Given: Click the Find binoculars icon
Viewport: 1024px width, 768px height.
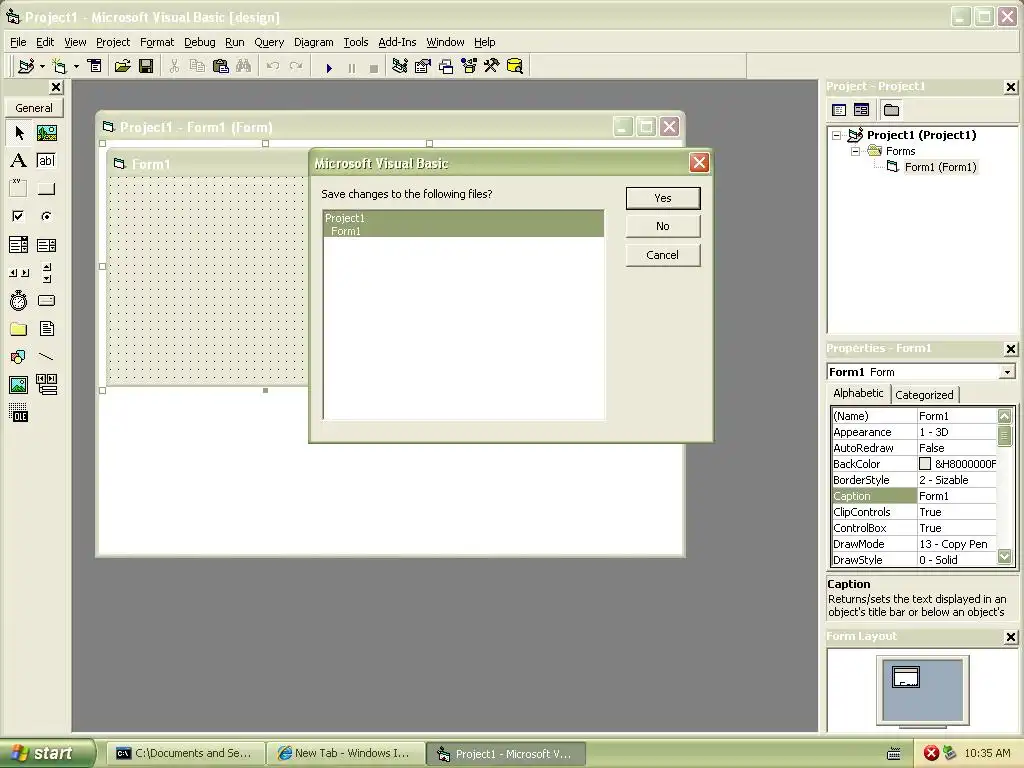Looking at the screenshot, I should click(x=244, y=66).
